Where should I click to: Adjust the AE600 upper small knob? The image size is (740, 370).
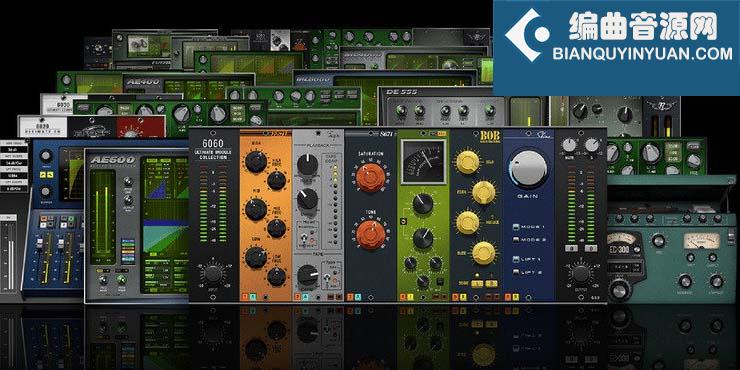(x=127, y=181)
